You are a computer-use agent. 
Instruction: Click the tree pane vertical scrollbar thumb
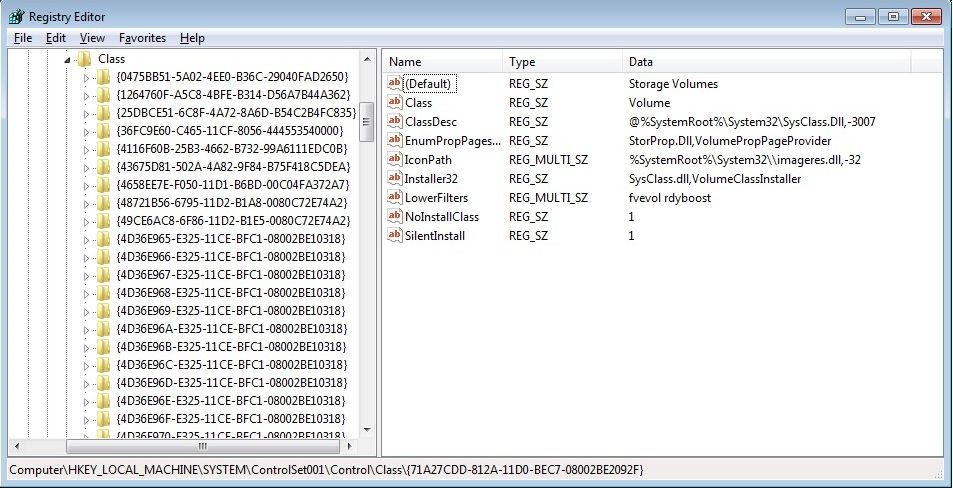click(366, 122)
